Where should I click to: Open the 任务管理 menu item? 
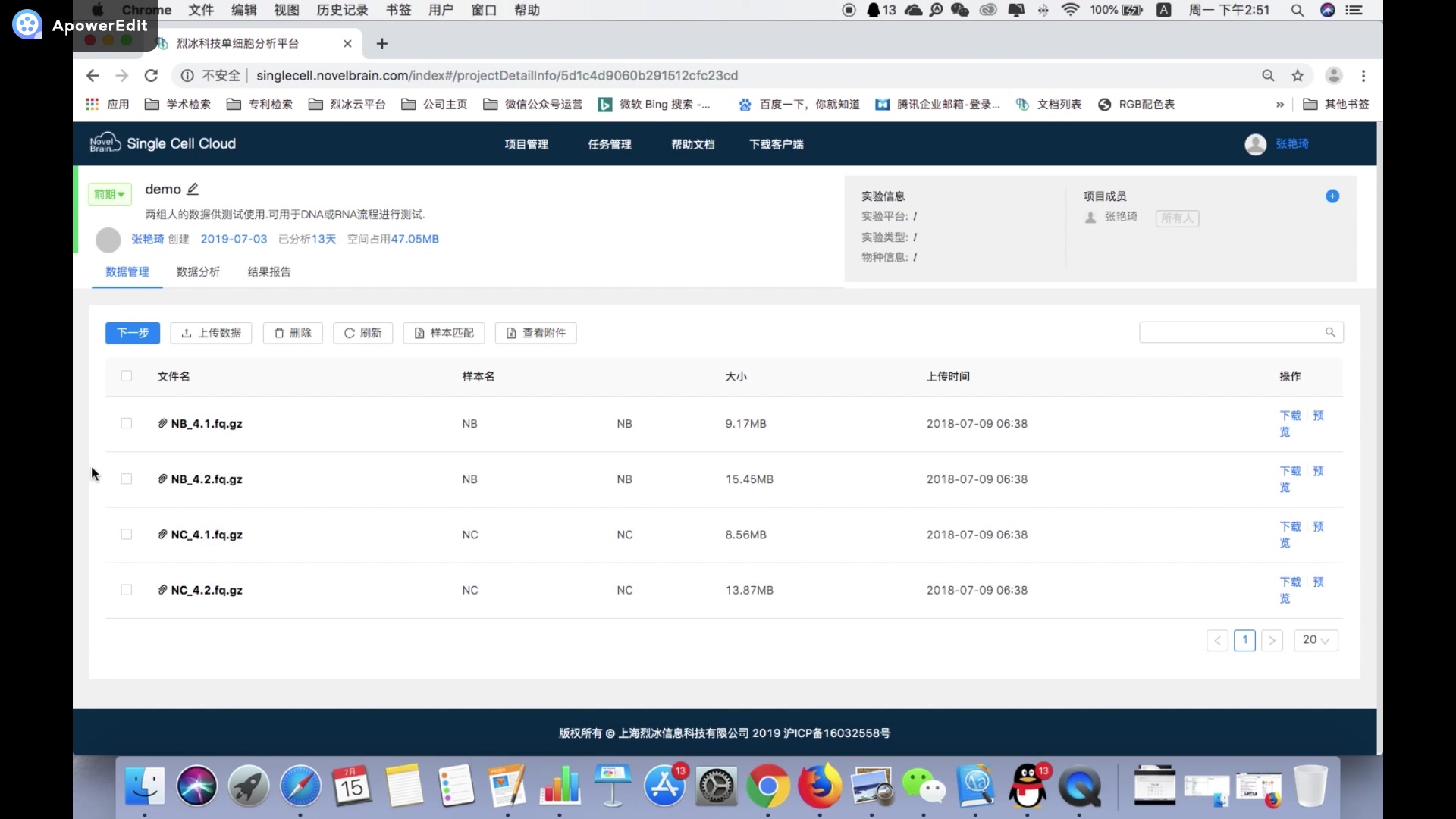(609, 144)
